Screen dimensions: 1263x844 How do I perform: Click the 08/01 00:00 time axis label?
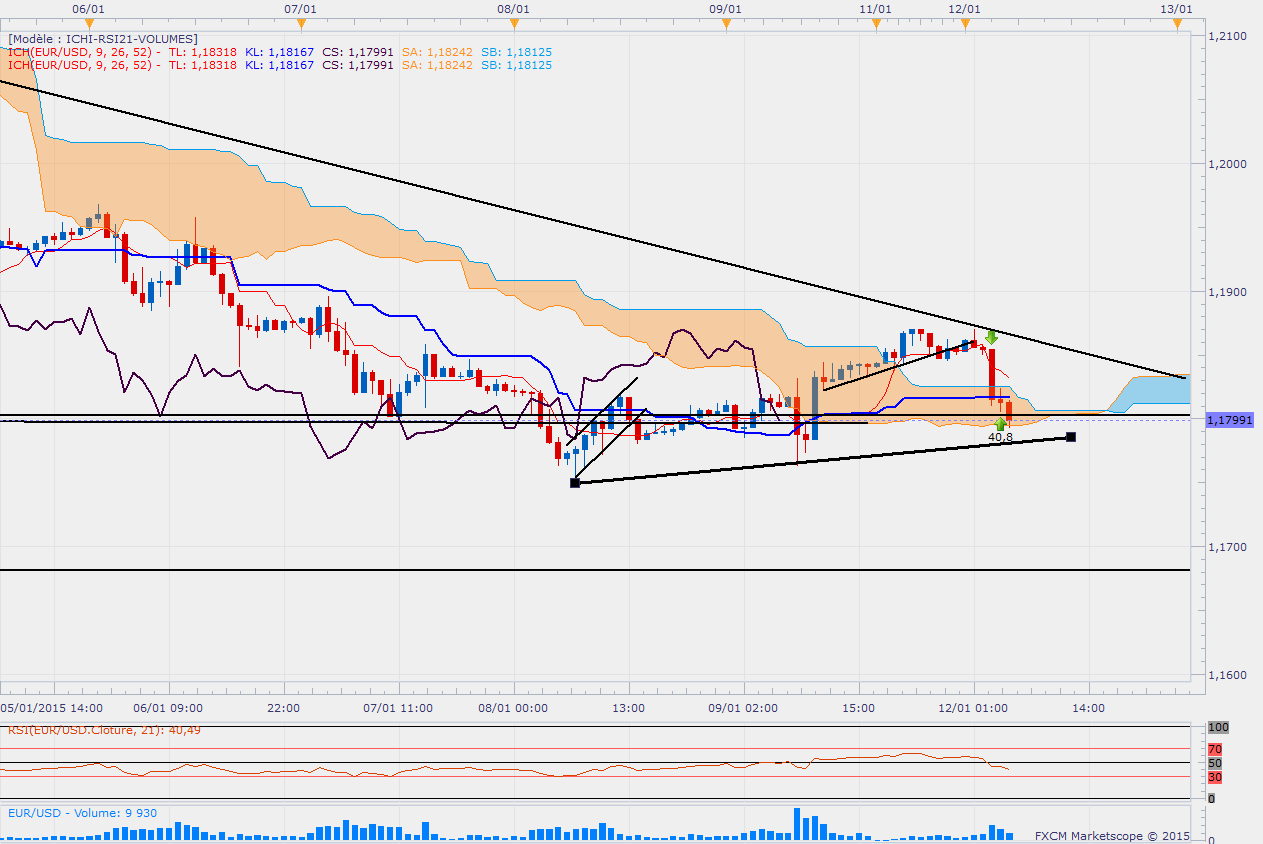(513, 708)
